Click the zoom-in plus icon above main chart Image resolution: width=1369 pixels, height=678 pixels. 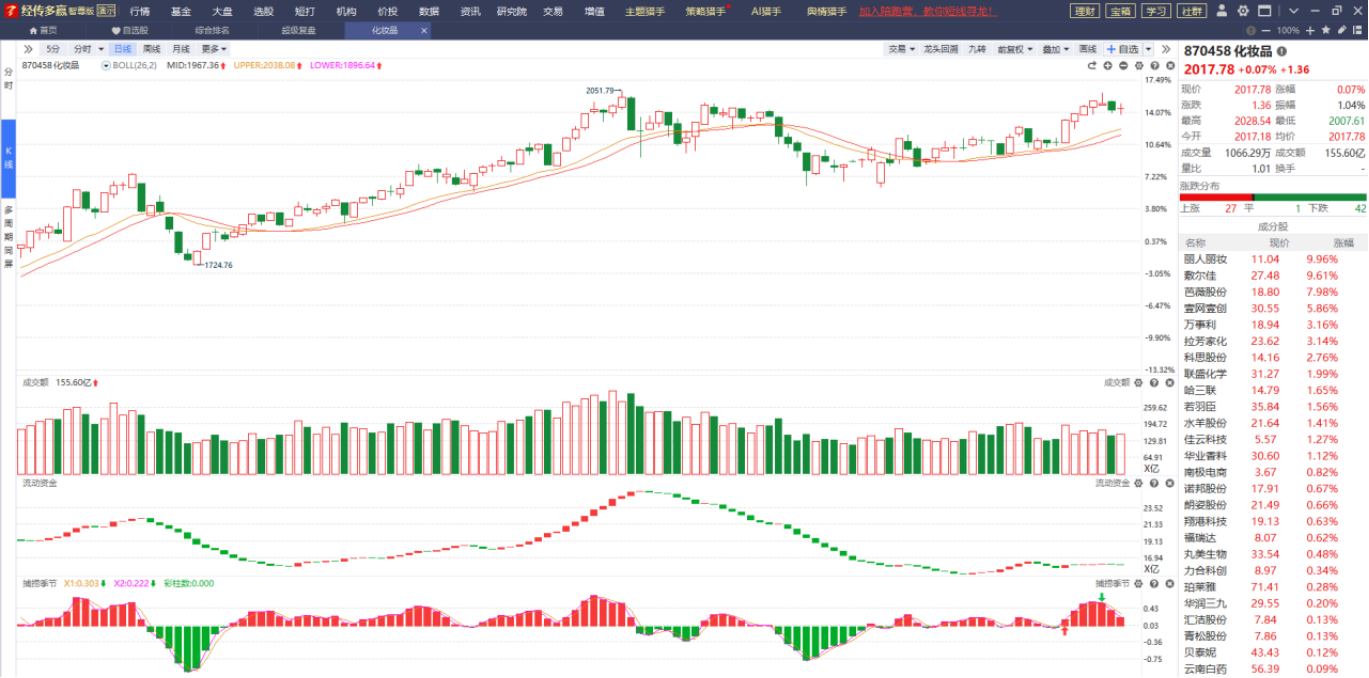click(1108, 65)
